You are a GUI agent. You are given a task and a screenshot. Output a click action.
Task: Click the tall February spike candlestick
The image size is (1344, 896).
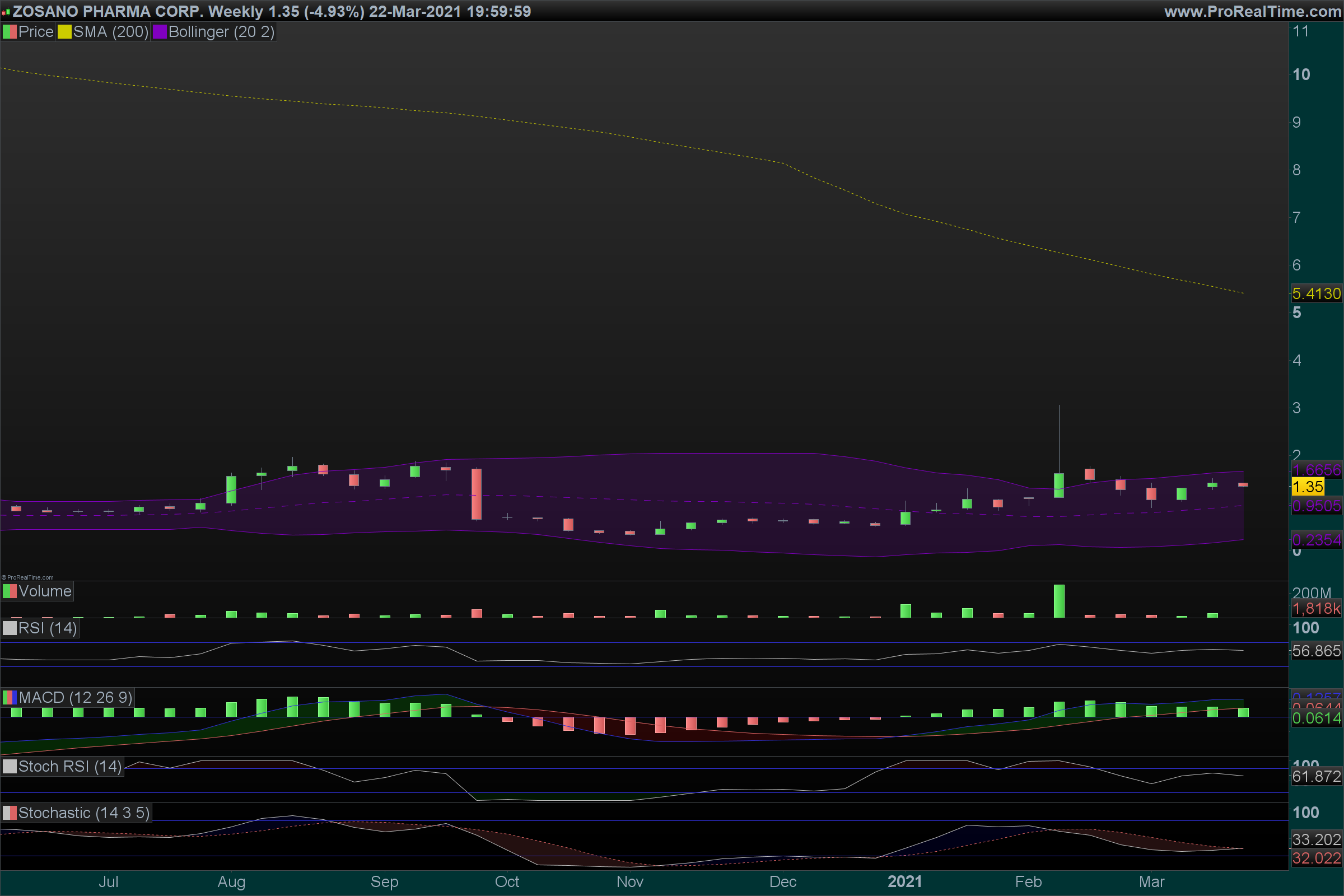(x=1059, y=484)
